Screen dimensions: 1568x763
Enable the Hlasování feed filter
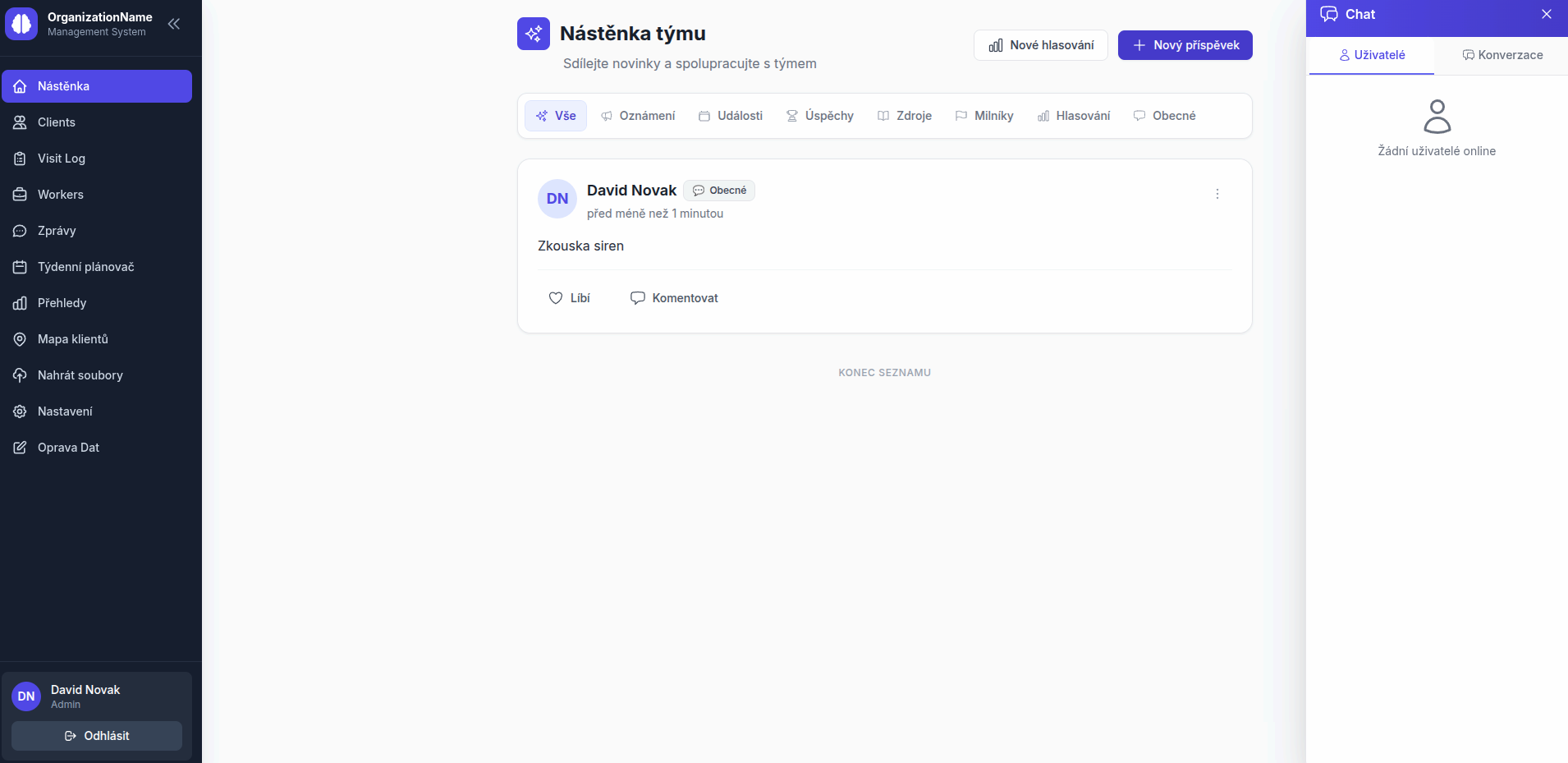(1075, 116)
